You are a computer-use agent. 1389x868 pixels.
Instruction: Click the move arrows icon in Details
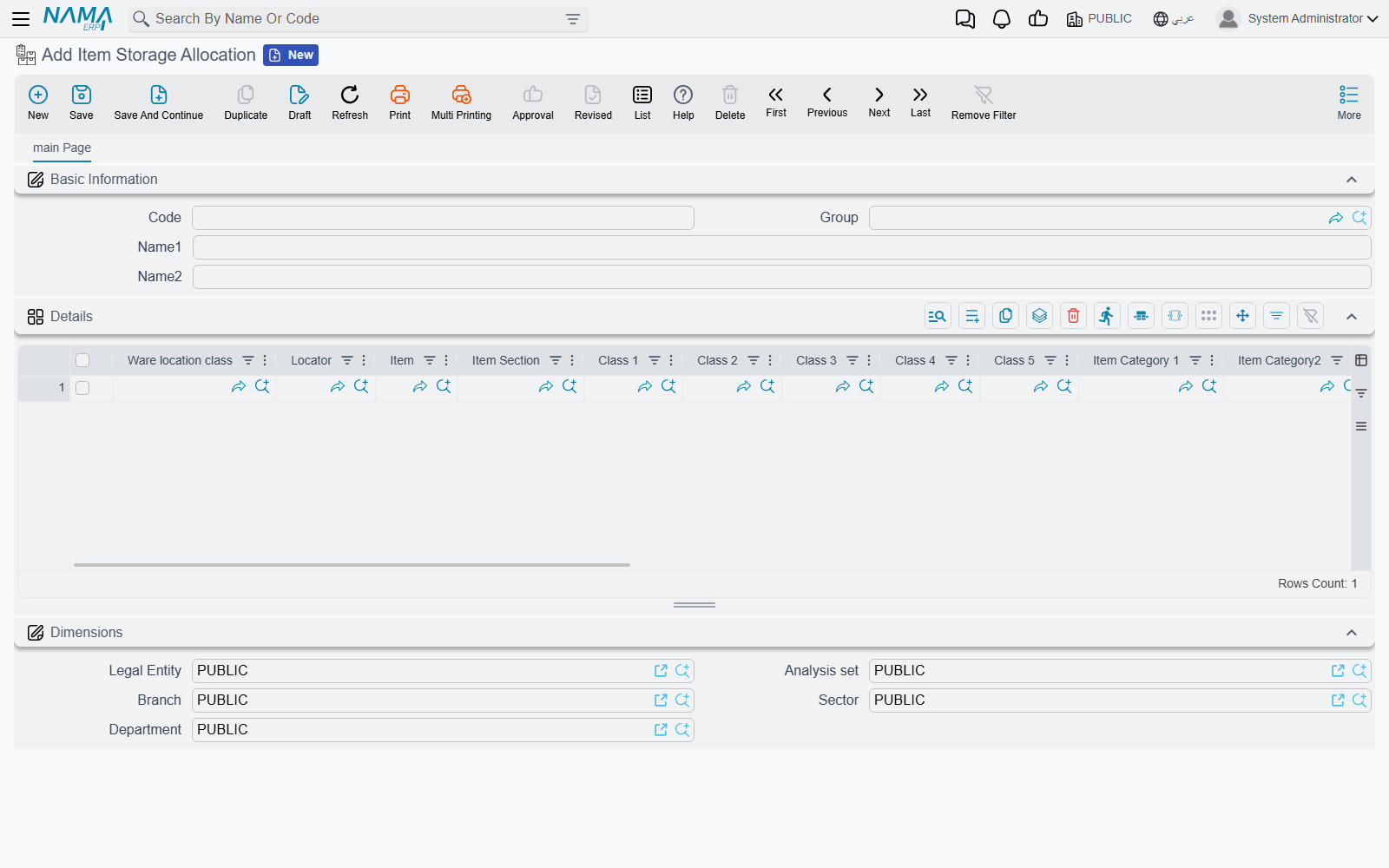coord(1242,316)
